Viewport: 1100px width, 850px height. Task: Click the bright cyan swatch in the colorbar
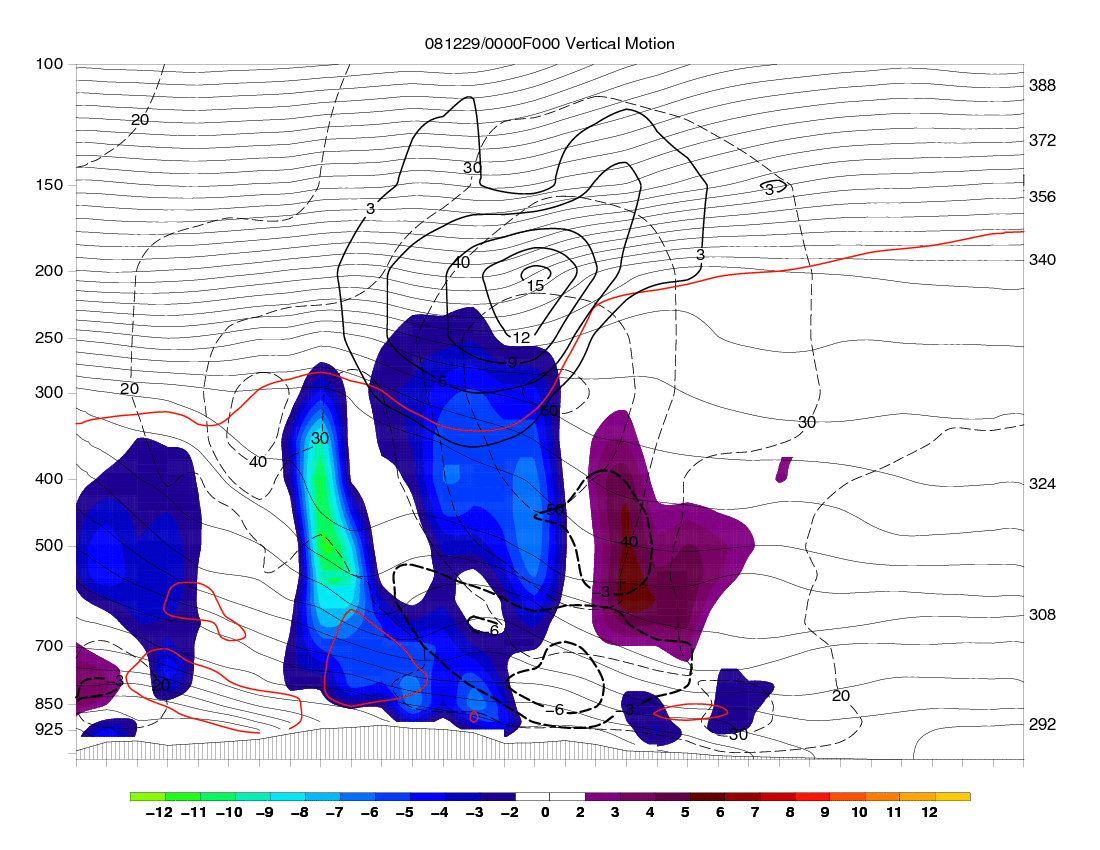tap(288, 797)
